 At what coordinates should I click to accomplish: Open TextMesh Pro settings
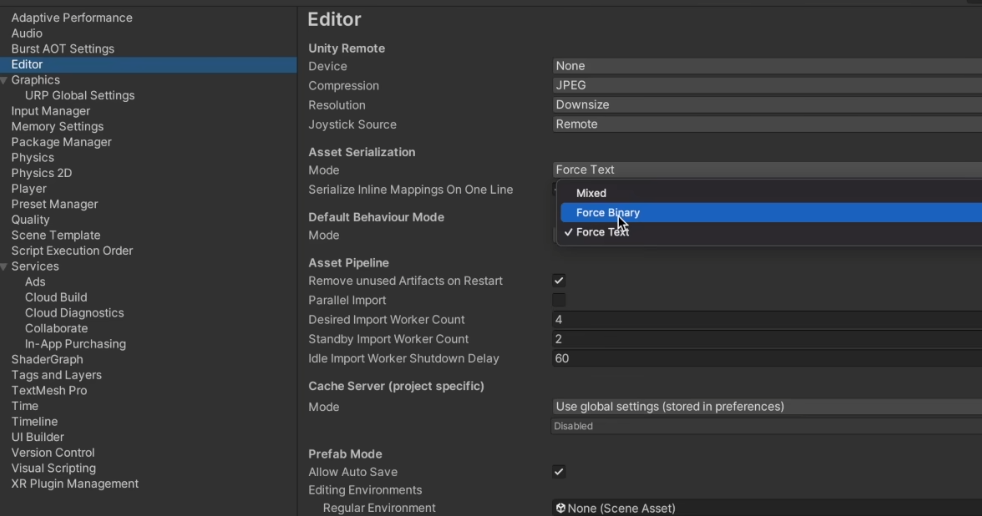(49, 391)
